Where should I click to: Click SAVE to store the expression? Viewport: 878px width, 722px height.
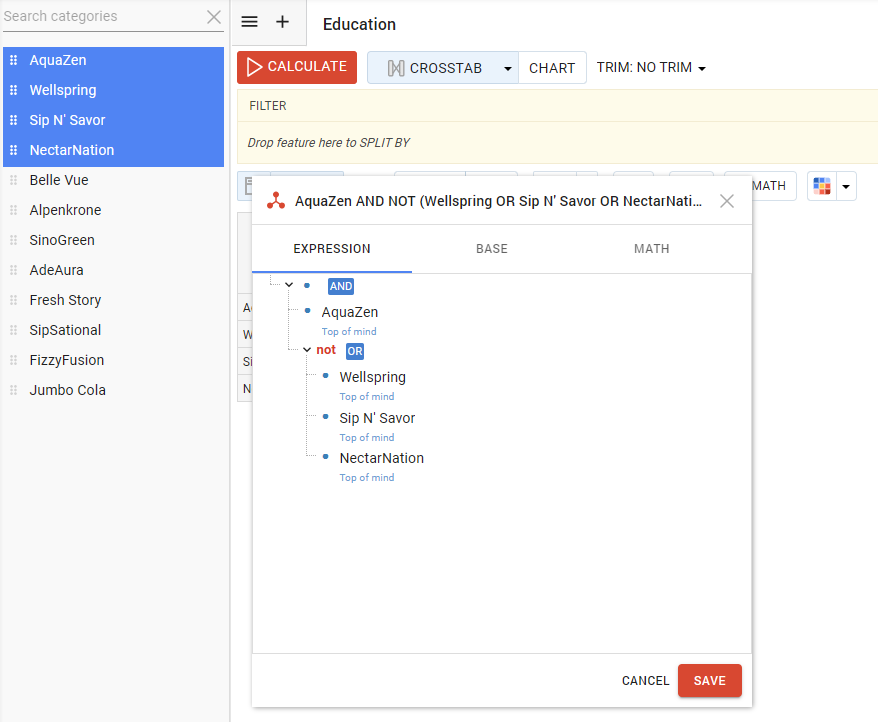(709, 681)
